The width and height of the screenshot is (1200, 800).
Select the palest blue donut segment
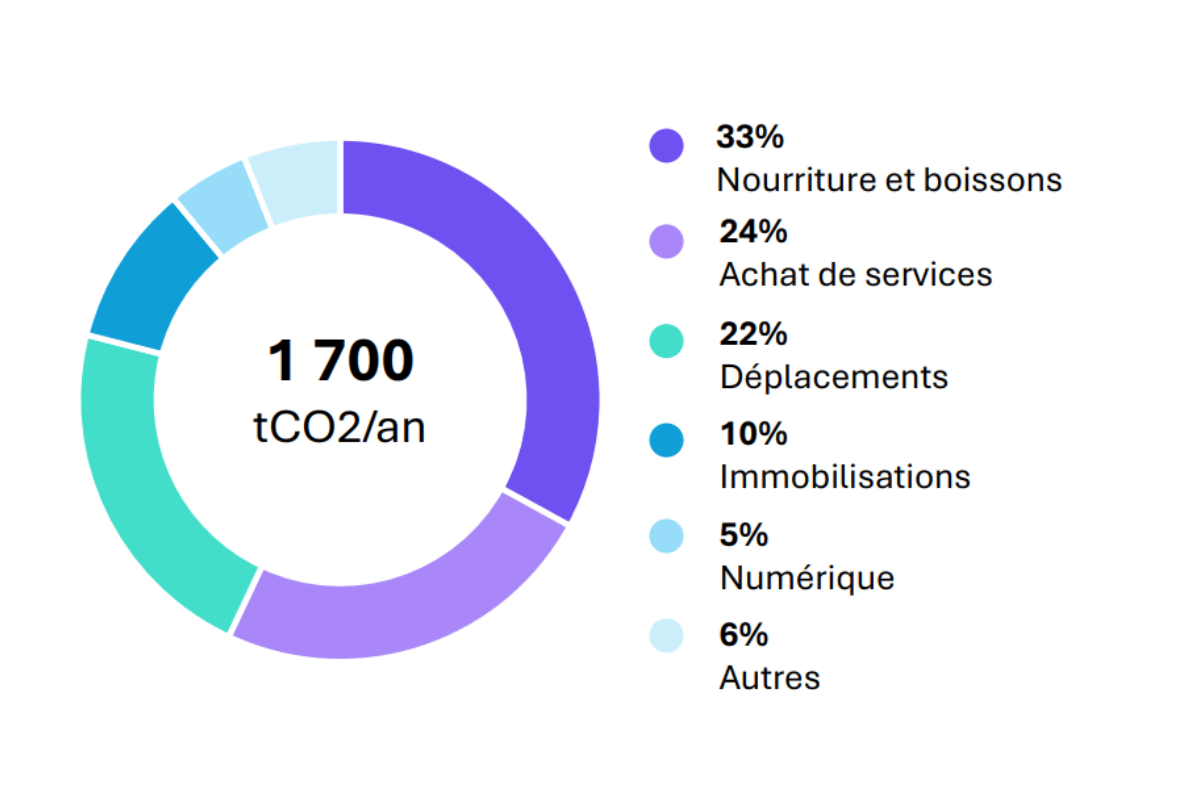pyautogui.click(x=295, y=178)
